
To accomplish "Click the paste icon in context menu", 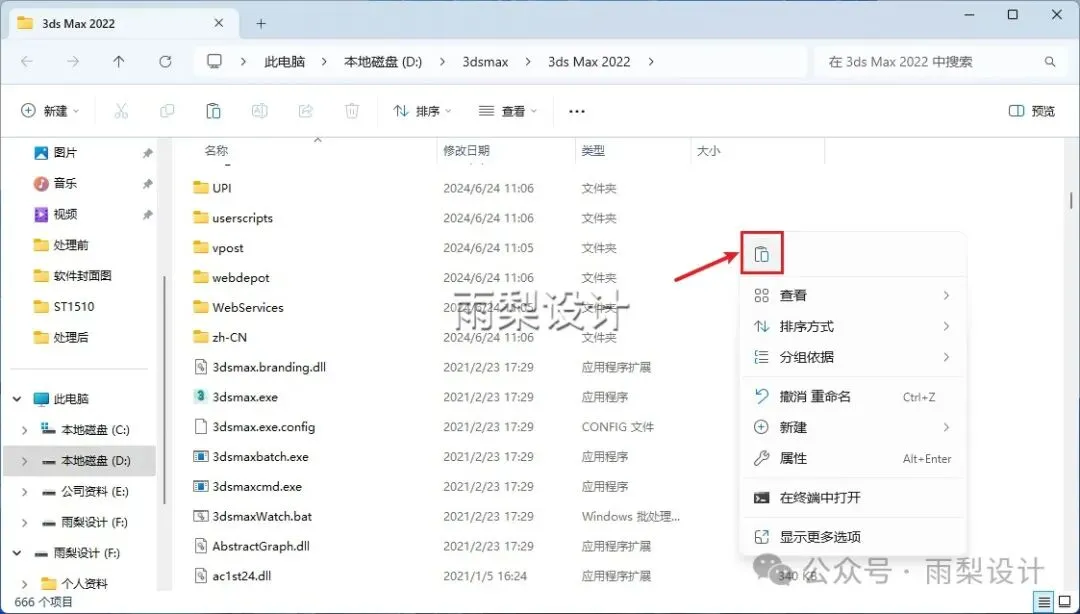I will click(761, 254).
